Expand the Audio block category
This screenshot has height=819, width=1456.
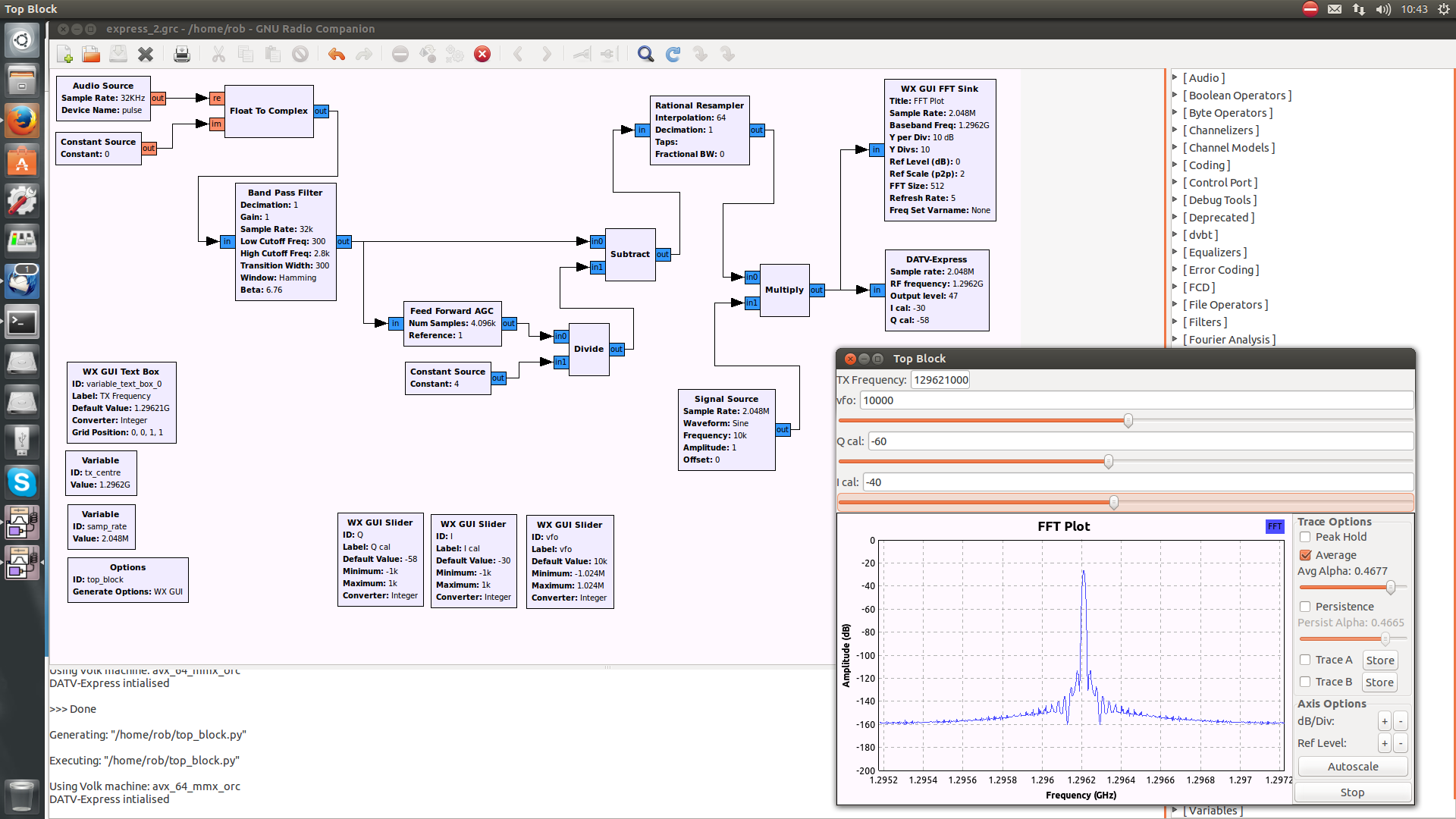(1175, 77)
